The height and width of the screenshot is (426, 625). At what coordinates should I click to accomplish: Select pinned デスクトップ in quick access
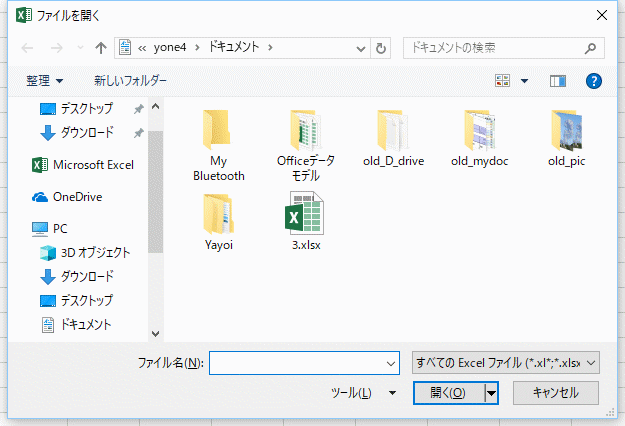coord(77,108)
